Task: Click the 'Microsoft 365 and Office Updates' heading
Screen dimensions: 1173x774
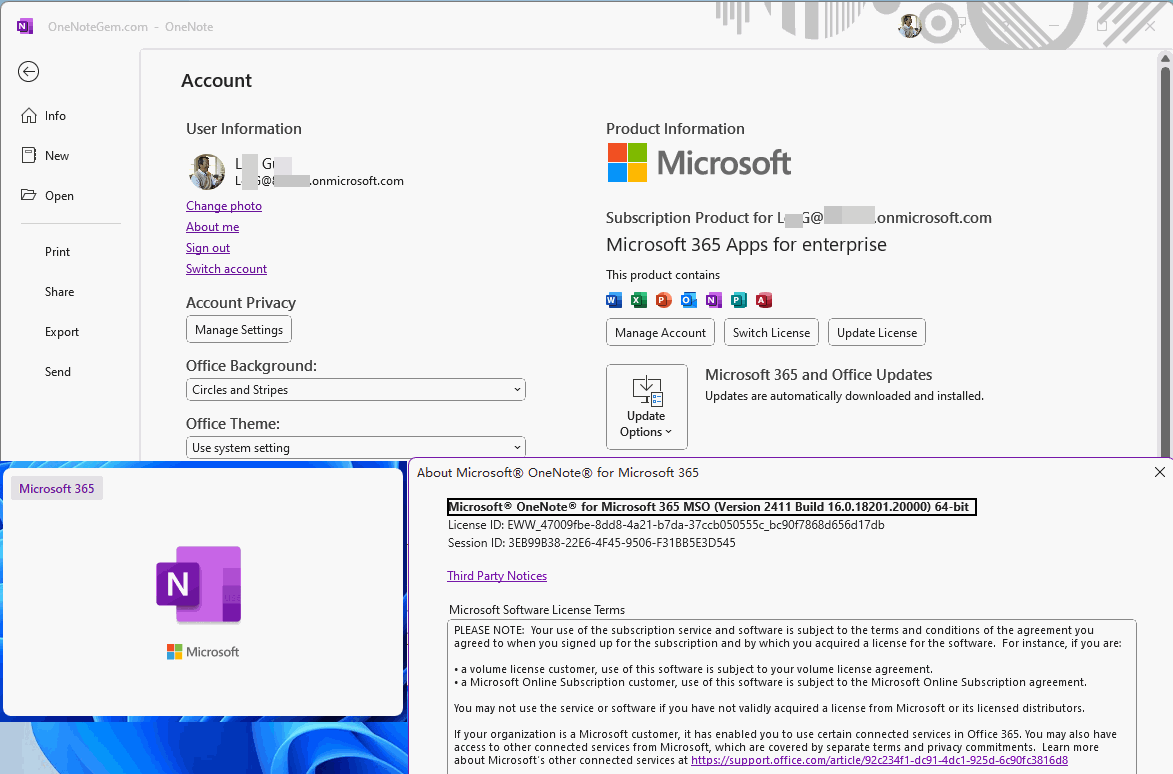Action: click(x=818, y=375)
